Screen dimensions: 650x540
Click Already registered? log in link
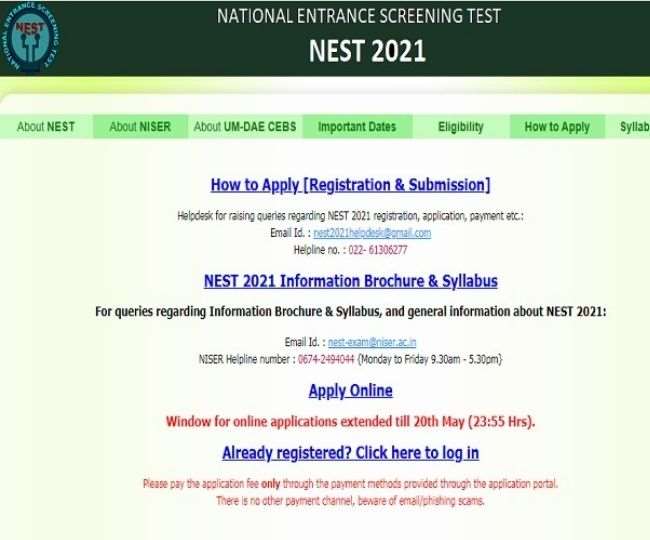(351, 453)
